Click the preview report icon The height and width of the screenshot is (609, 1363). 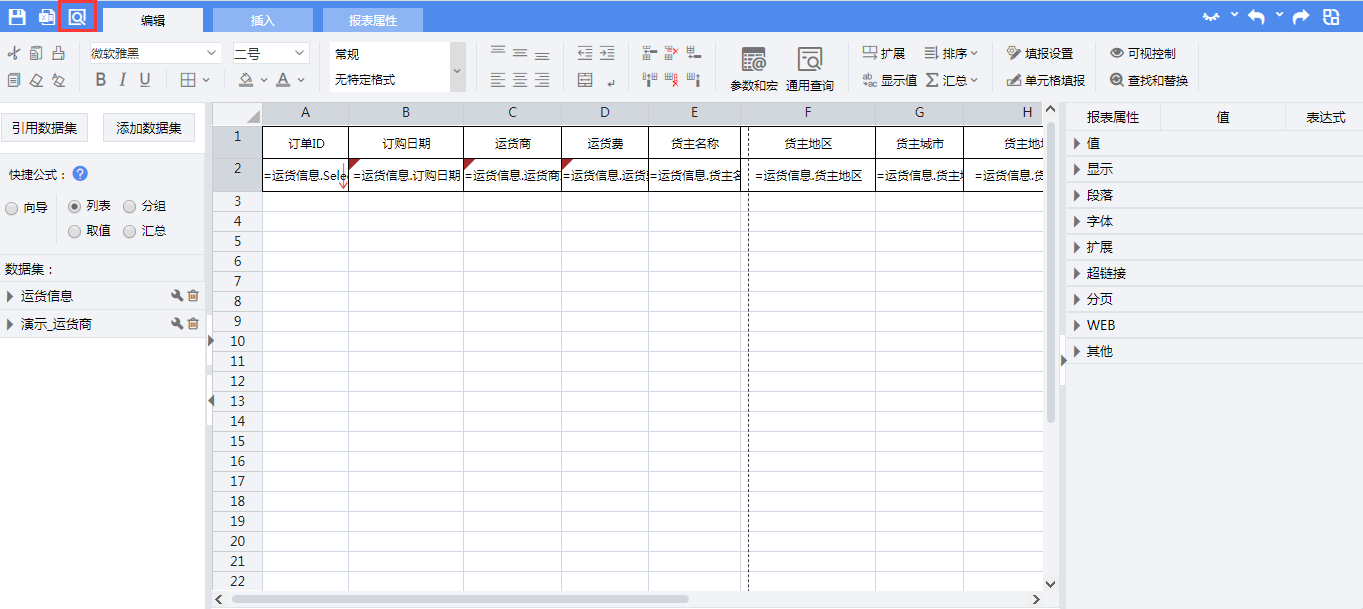pyautogui.click(x=77, y=17)
